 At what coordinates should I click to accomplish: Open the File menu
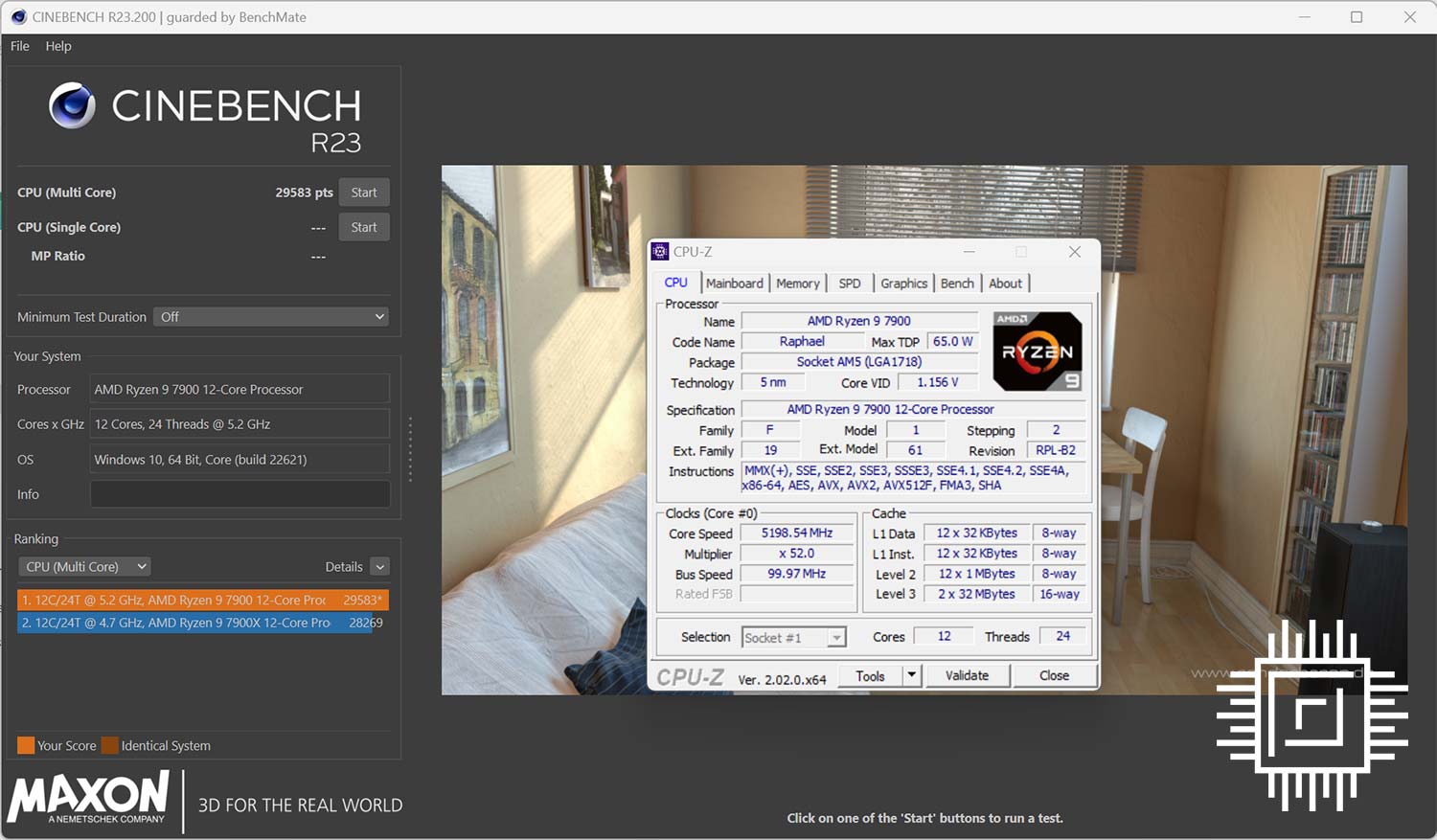click(x=20, y=46)
